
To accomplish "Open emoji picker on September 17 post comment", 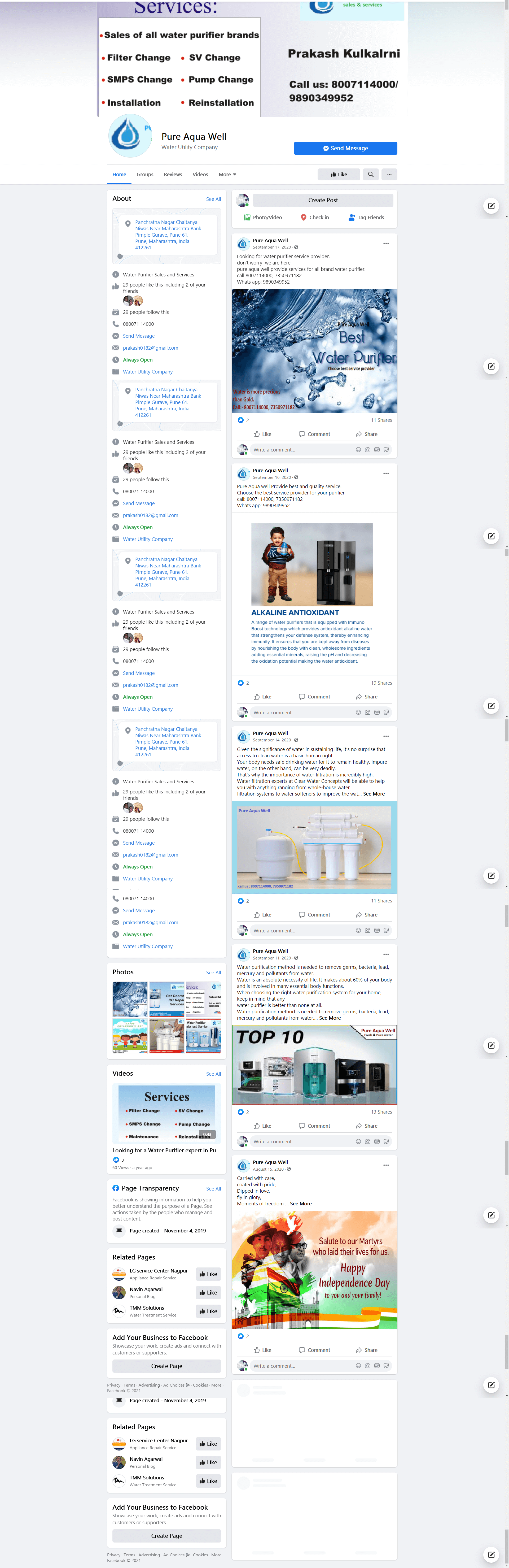I will click(x=358, y=450).
